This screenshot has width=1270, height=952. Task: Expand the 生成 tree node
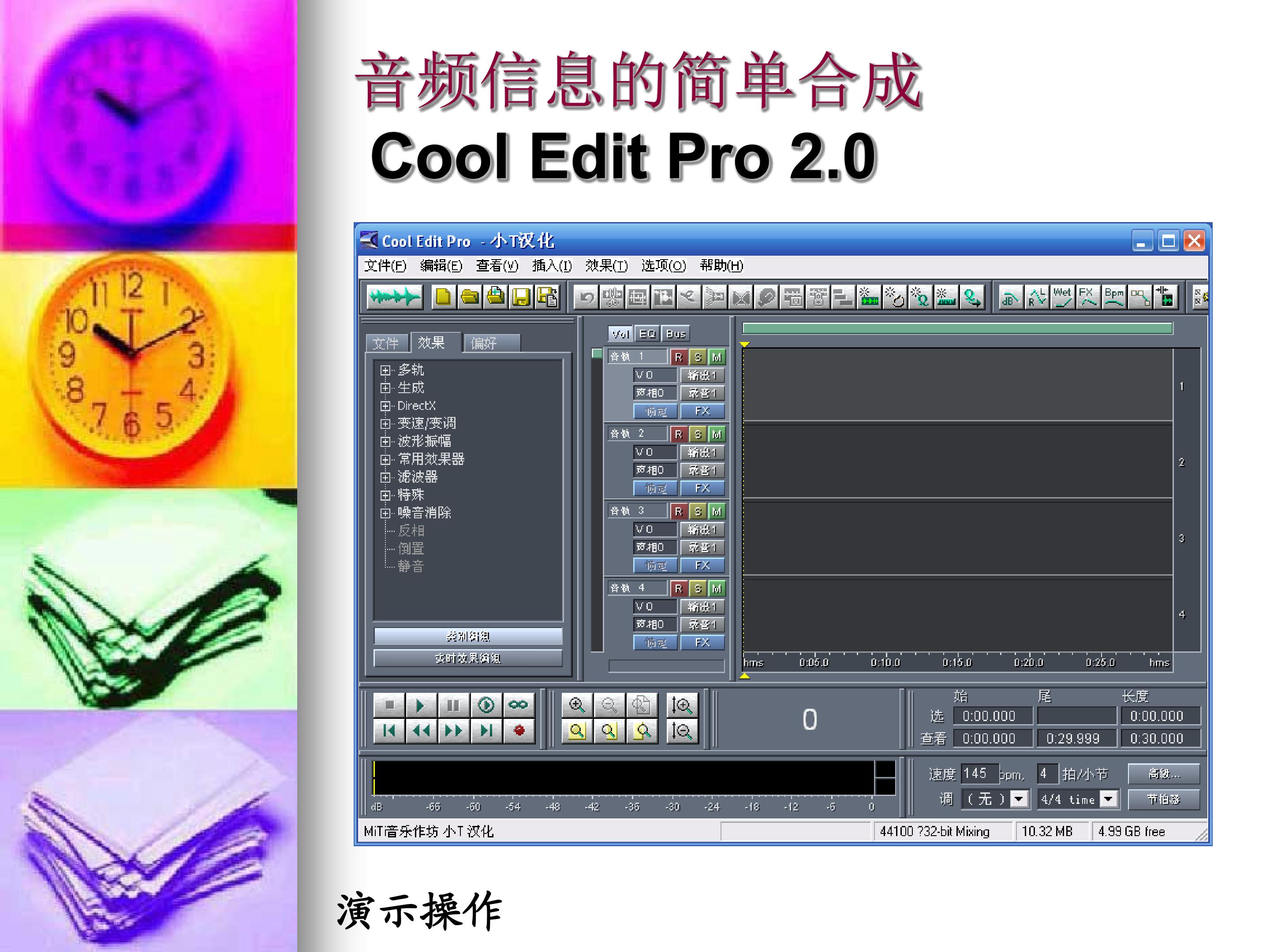385,388
